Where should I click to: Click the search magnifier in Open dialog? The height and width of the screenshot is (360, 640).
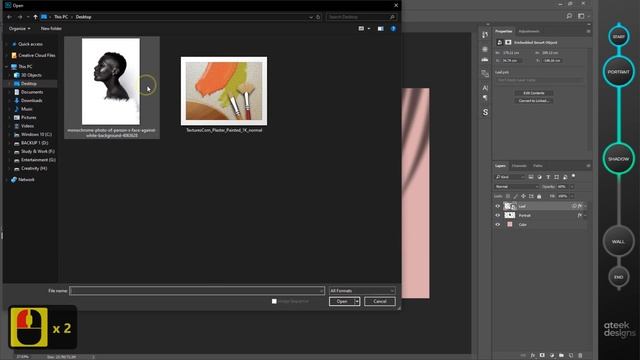point(392,17)
